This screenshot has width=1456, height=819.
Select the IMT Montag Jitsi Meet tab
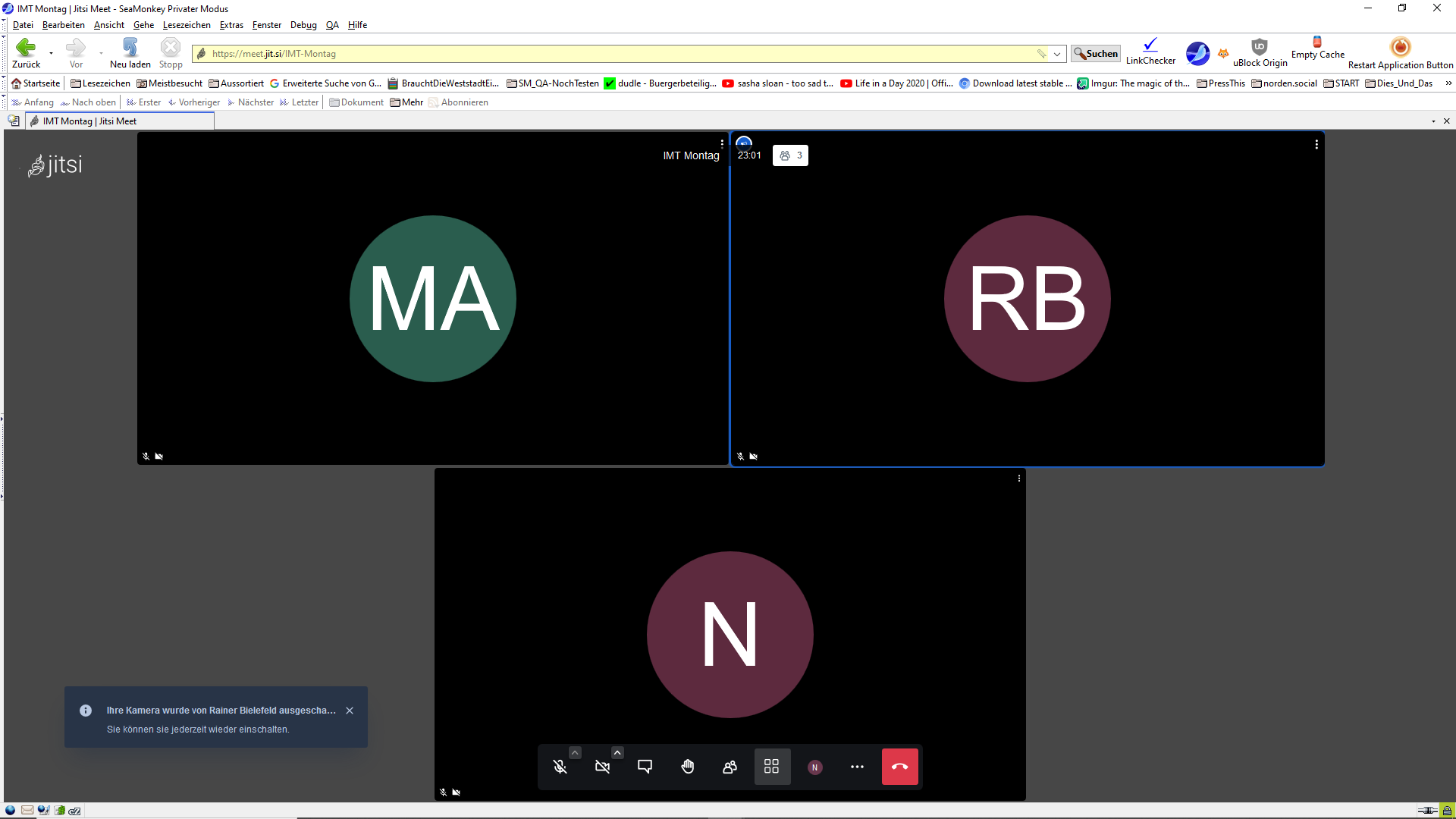(121, 121)
